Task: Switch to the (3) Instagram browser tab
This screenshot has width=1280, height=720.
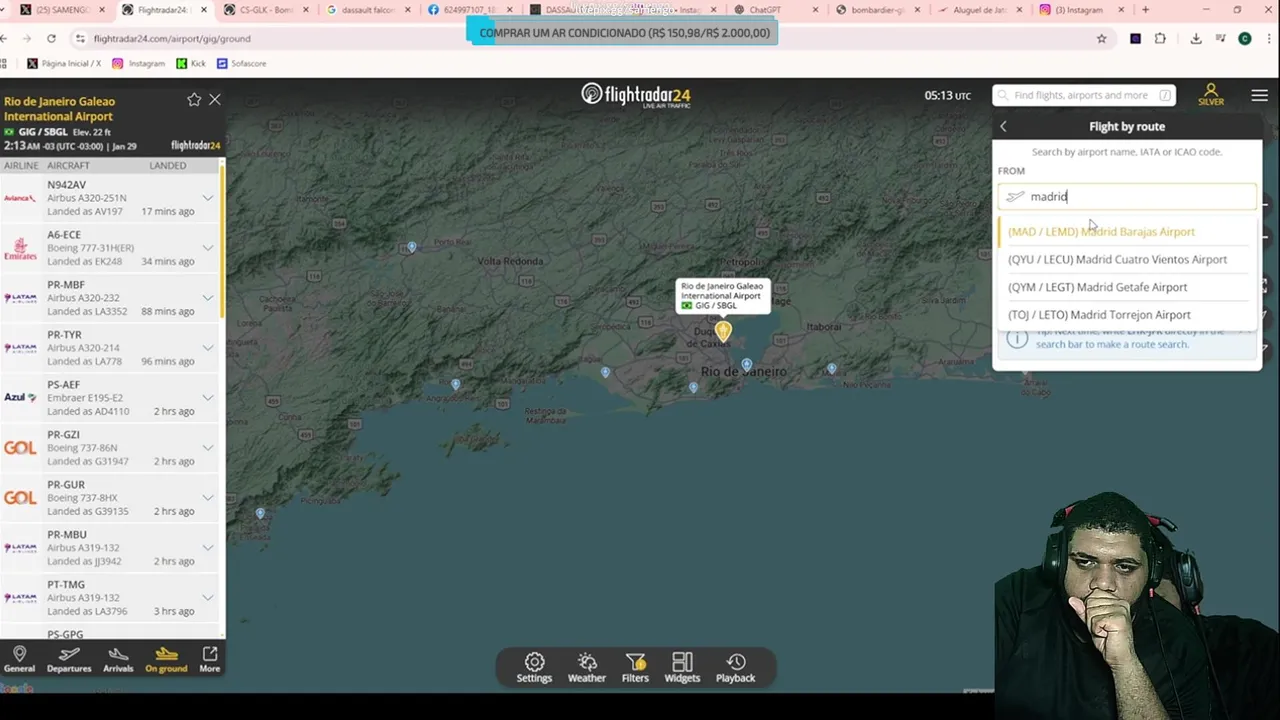Action: [x=1080, y=10]
